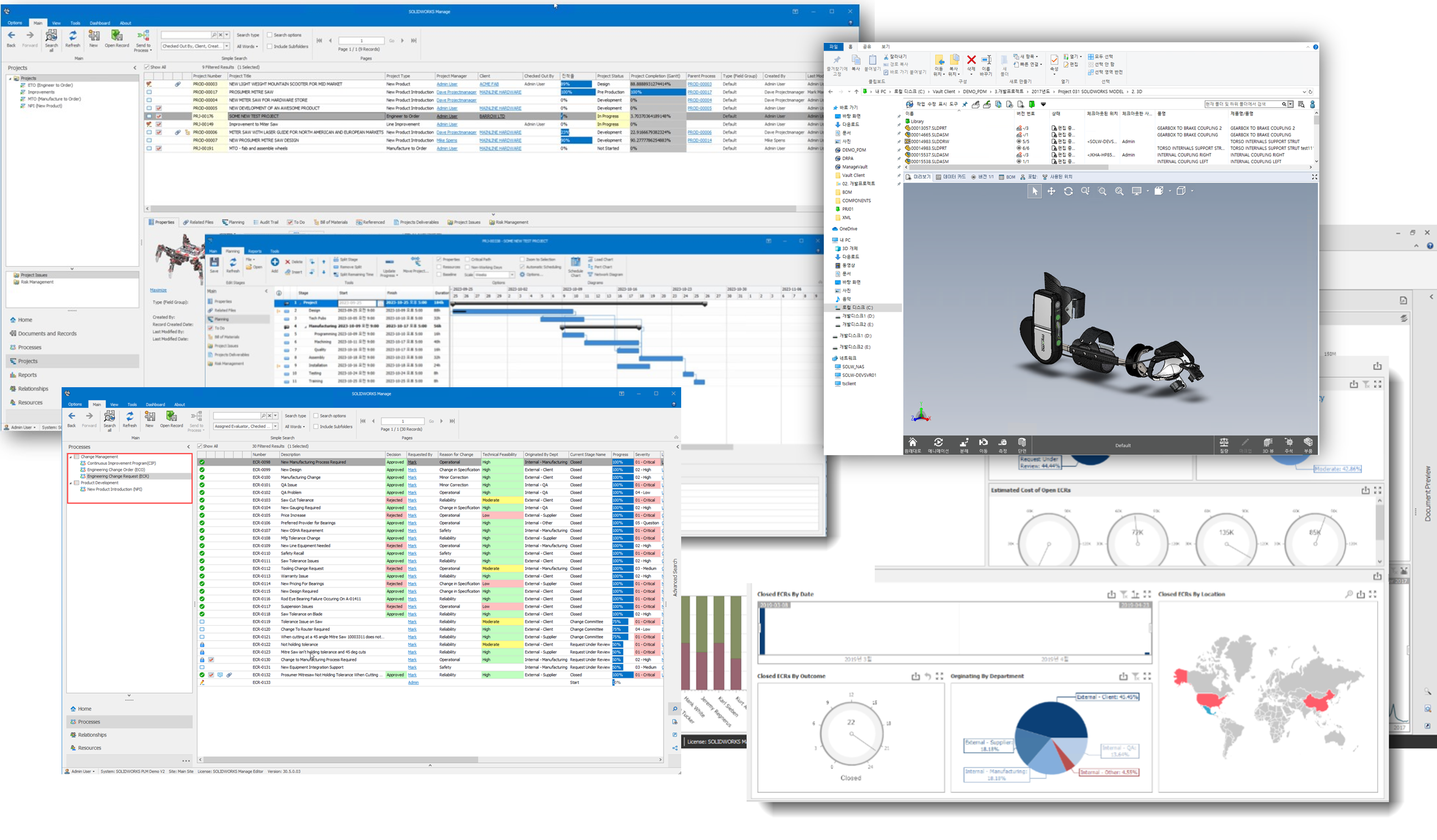The image size is (1437, 840).
Task: Open View tab in Projects window
Action: 57,23
